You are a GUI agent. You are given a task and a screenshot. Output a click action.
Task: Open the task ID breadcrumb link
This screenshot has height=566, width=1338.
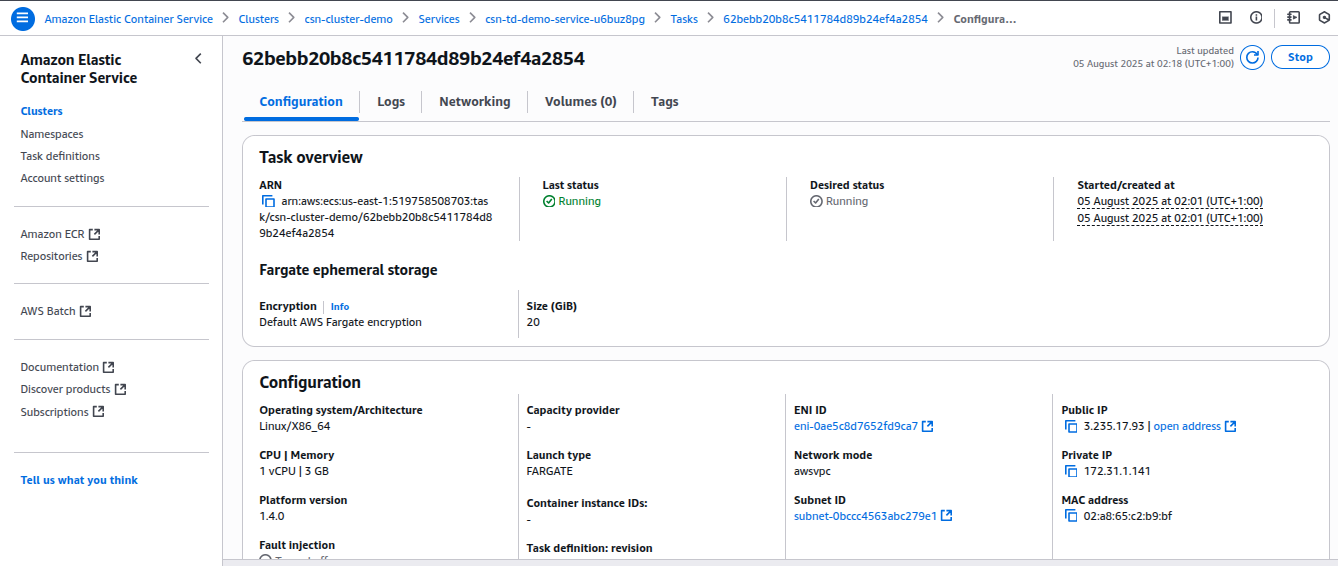click(825, 19)
